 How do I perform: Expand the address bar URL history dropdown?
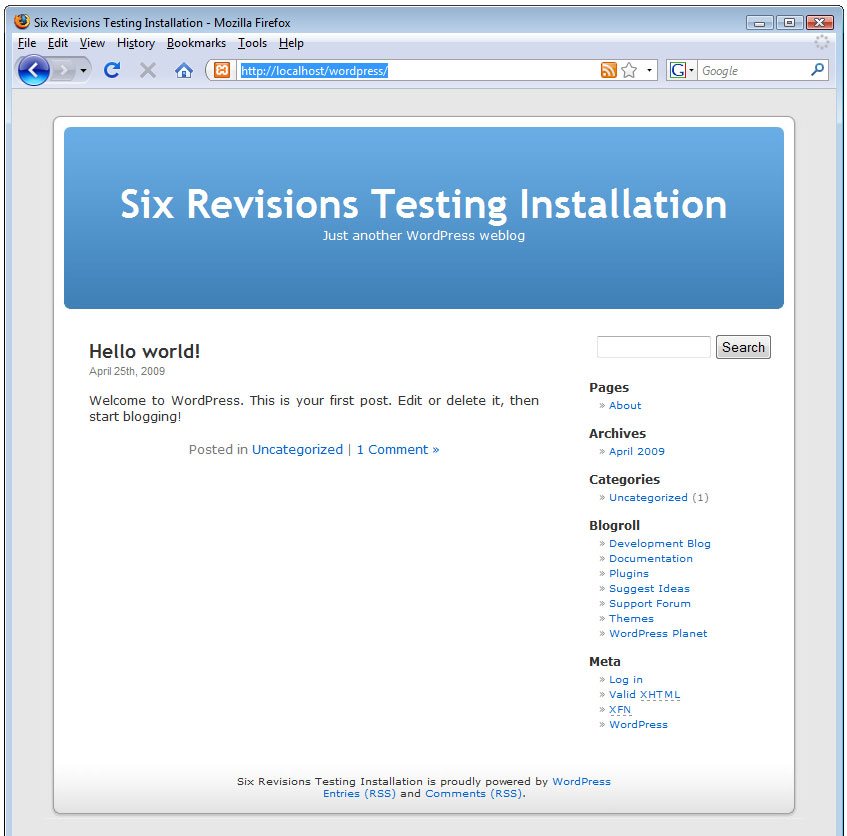coord(649,71)
